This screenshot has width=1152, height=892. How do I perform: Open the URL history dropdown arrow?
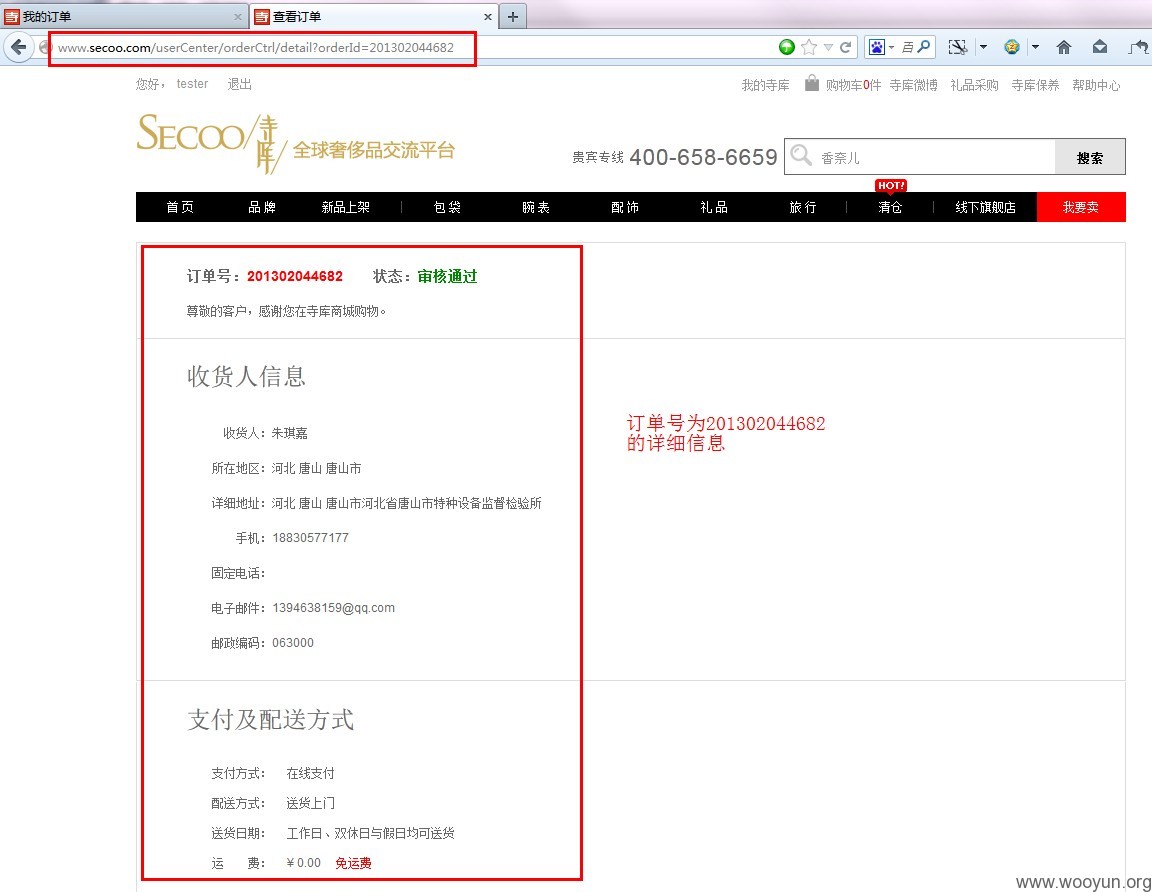828,47
